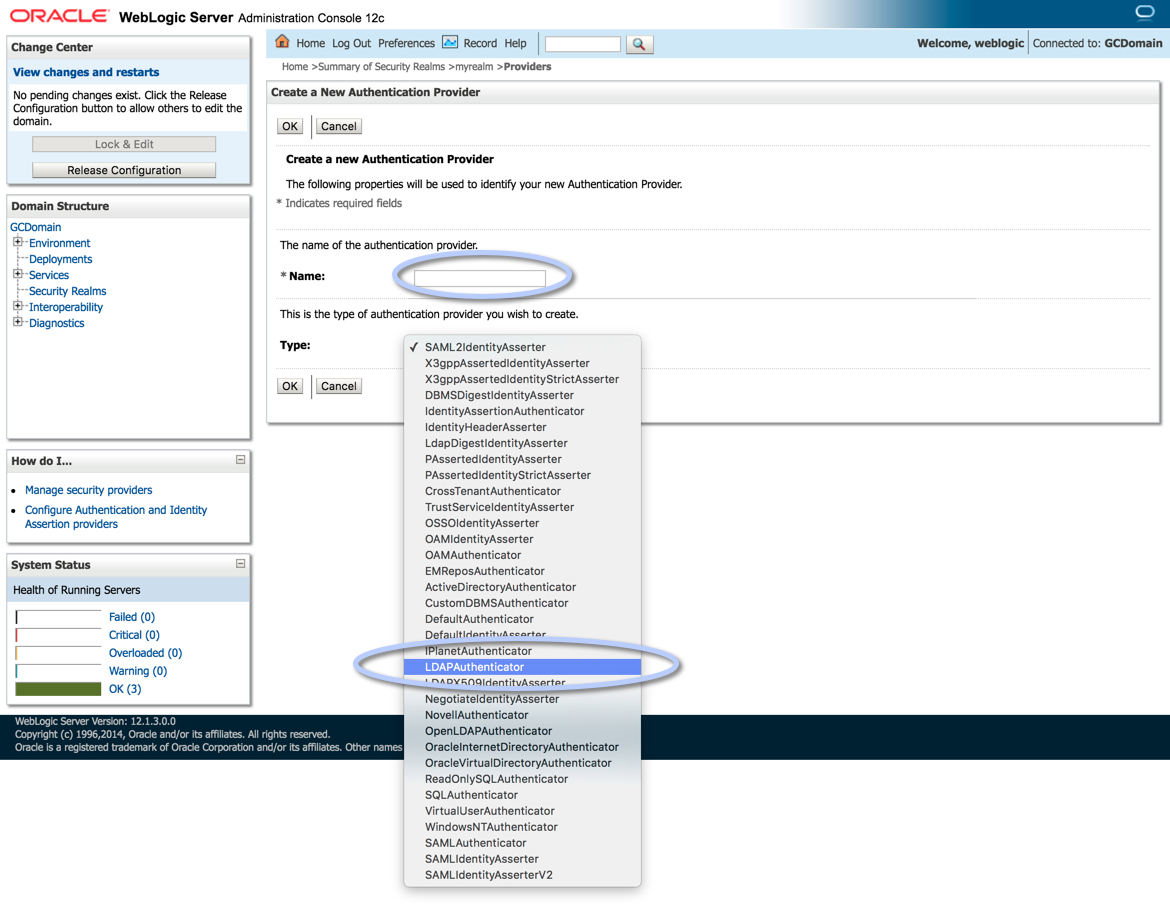Choose NegotiateIdentityAsserter option
Image resolution: width=1170 pixels, height=919 pixels.
[522, 699]
